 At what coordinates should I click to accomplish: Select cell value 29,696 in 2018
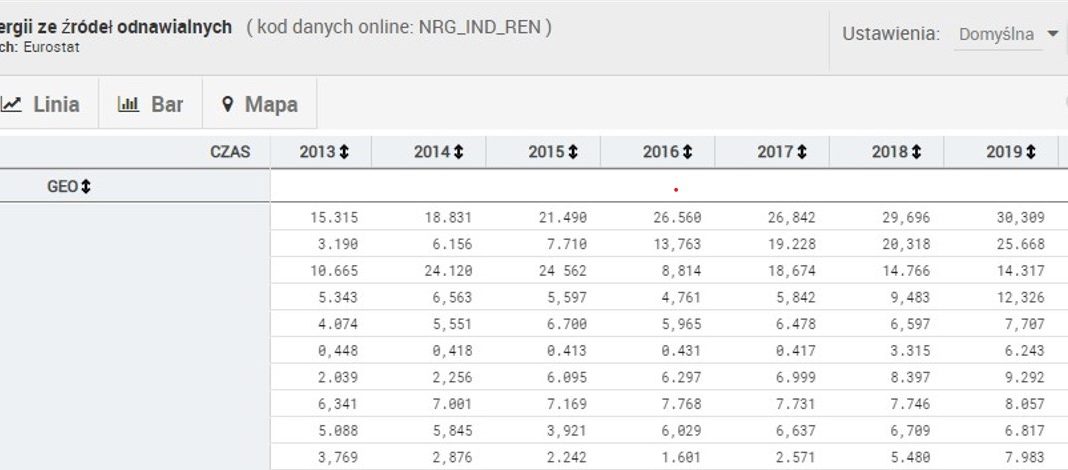tap(906, 217)
